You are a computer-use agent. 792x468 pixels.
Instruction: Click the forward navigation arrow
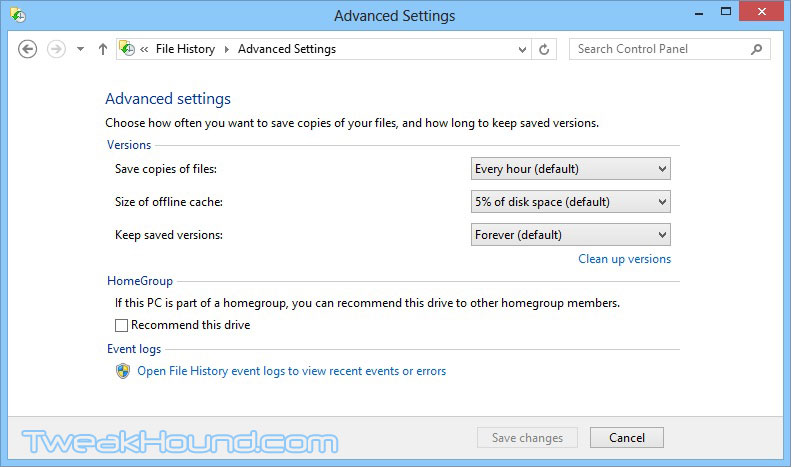click(56, 49)
